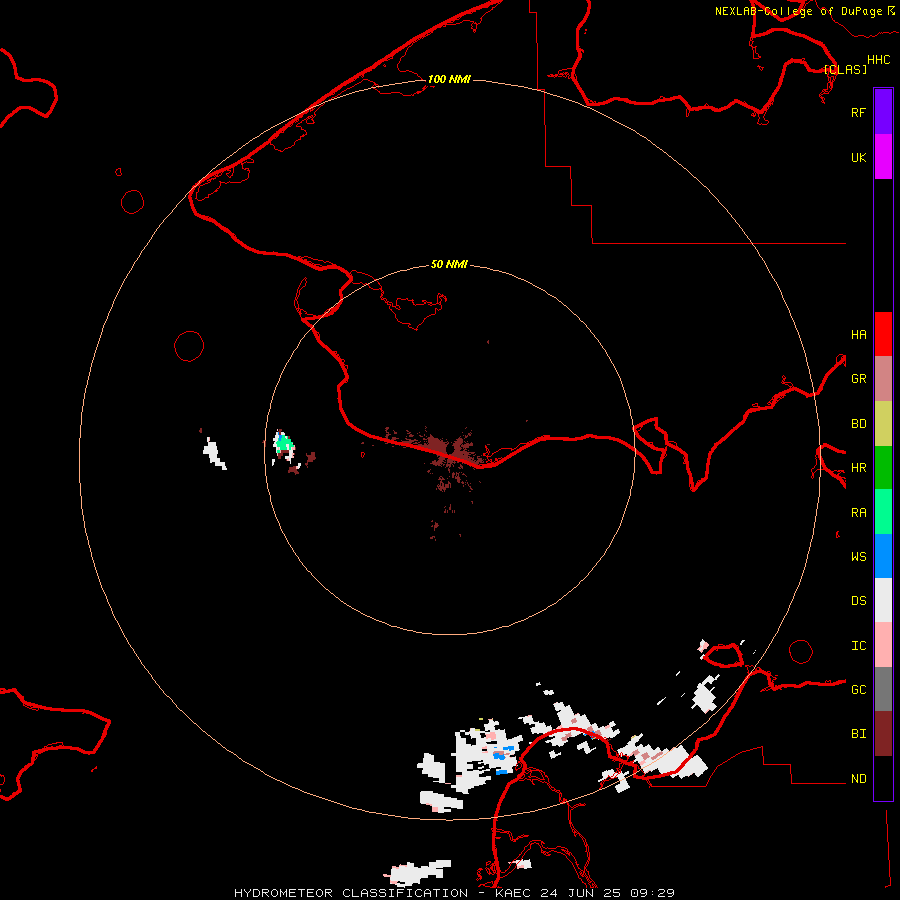The height and width of the screenshot is (900, 900).
Task: Click the RA light green legend block
Action: click(883, 512)
